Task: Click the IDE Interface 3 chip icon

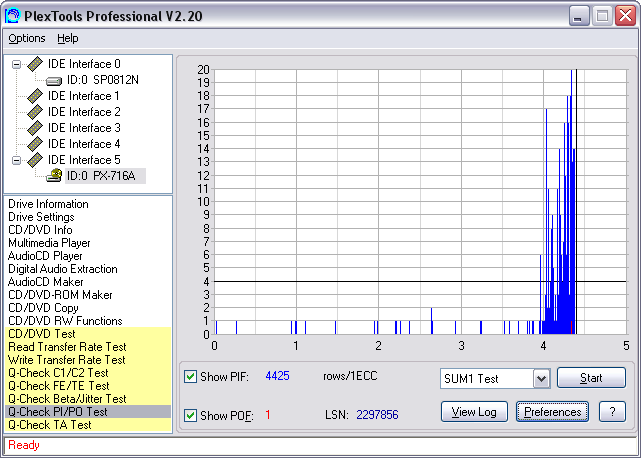Action: 35,128
